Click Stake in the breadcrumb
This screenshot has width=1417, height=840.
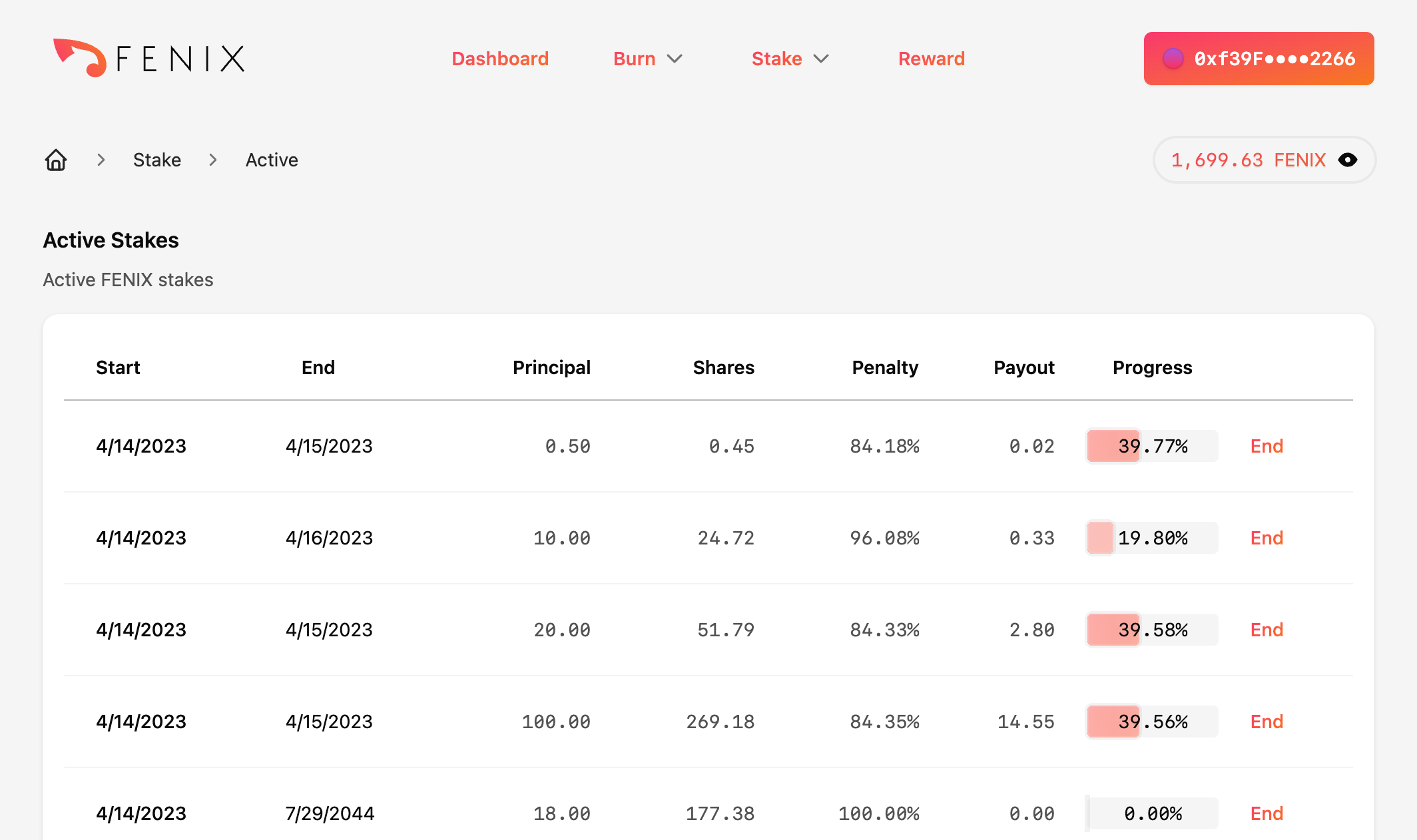click(x=157, y=160)
